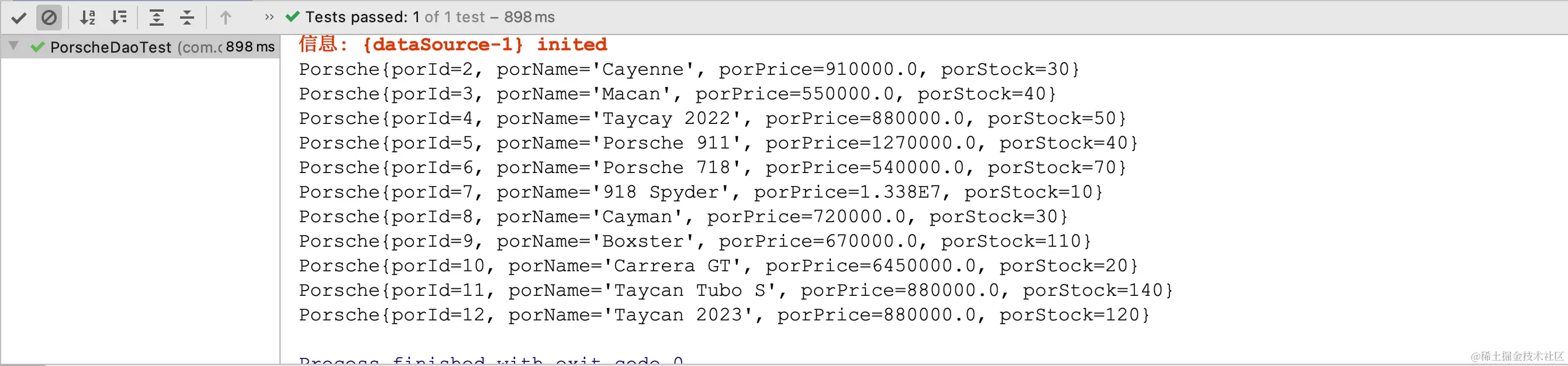Select output line with porName Cayman
Viewport: 1568px width, 366px height.
click(683, 217)
